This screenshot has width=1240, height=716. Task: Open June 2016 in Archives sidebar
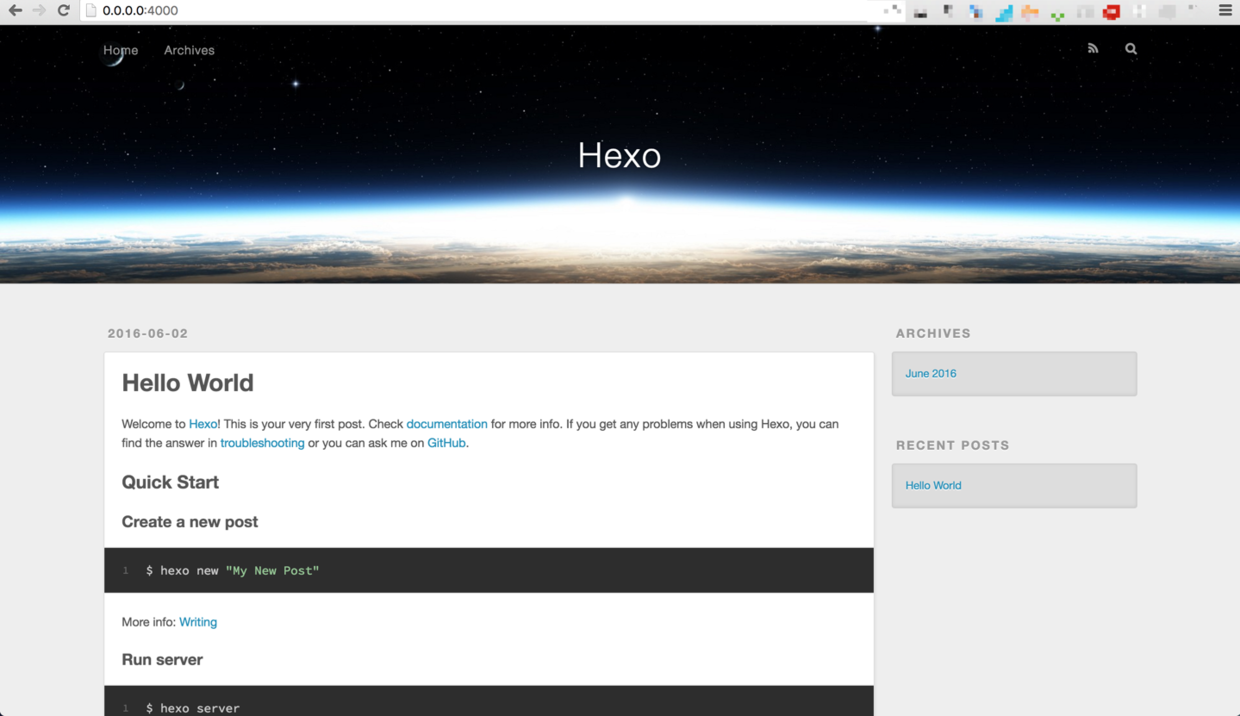tap(930, 373)
